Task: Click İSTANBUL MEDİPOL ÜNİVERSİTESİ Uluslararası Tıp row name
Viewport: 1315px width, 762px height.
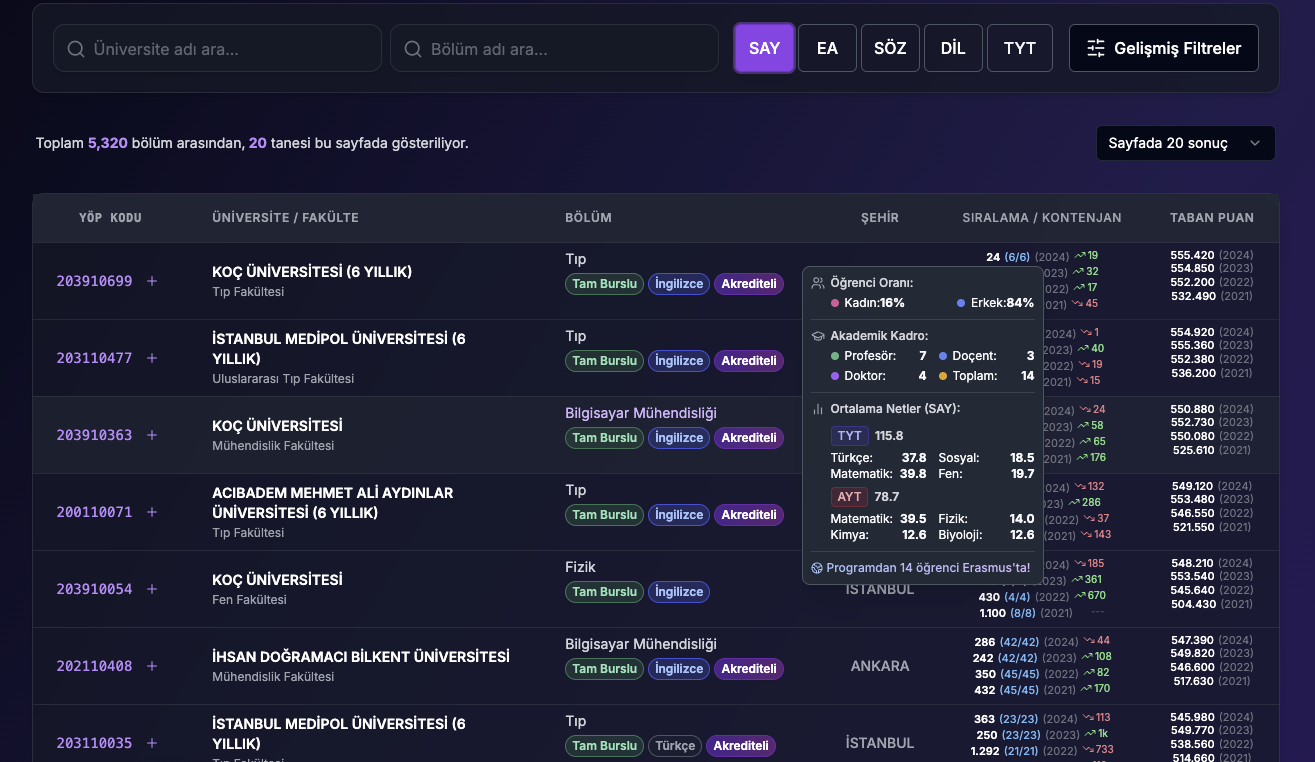Action: click(339, 349)
